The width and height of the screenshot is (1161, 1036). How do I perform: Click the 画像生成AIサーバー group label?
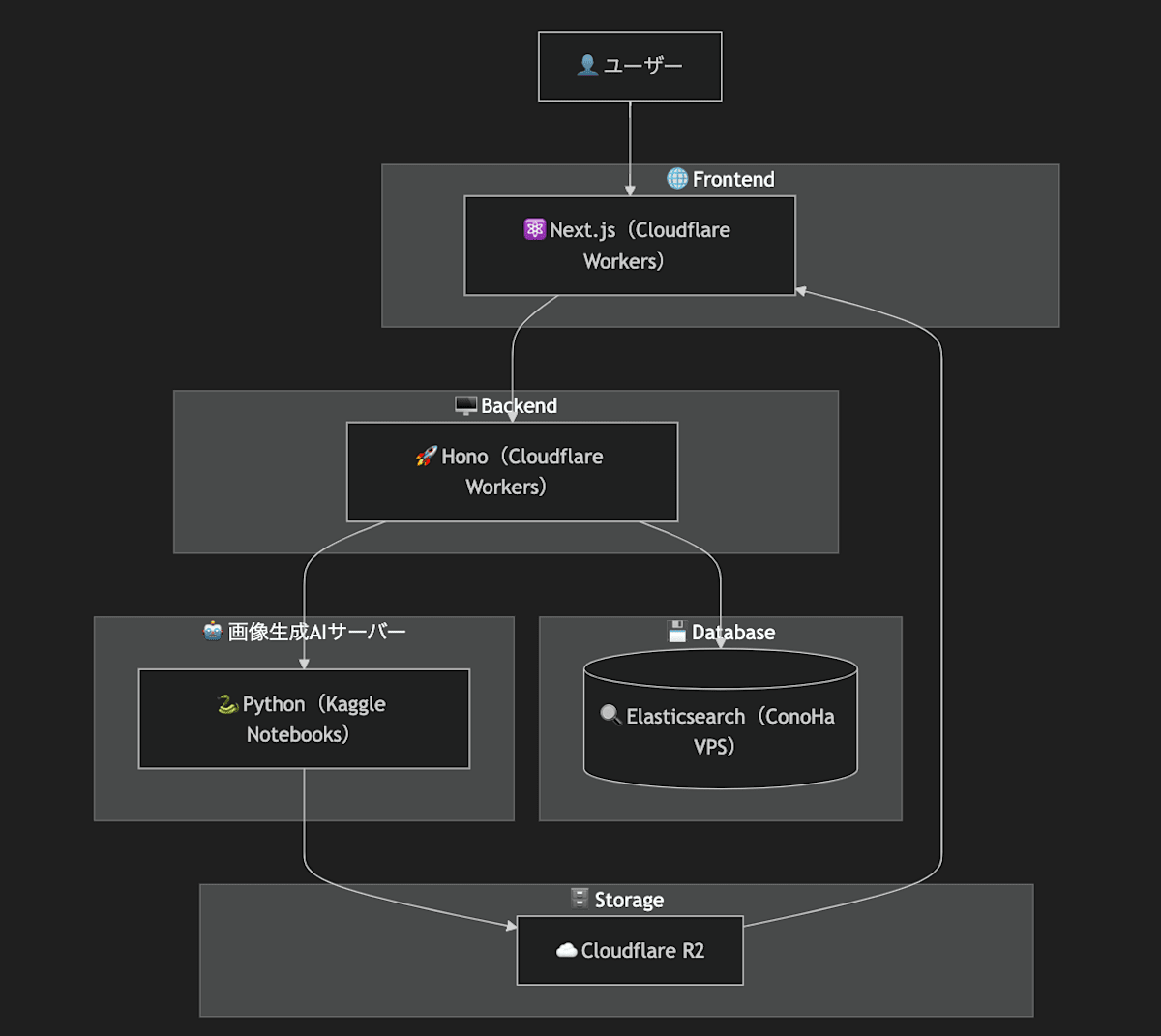pos(316,632)
